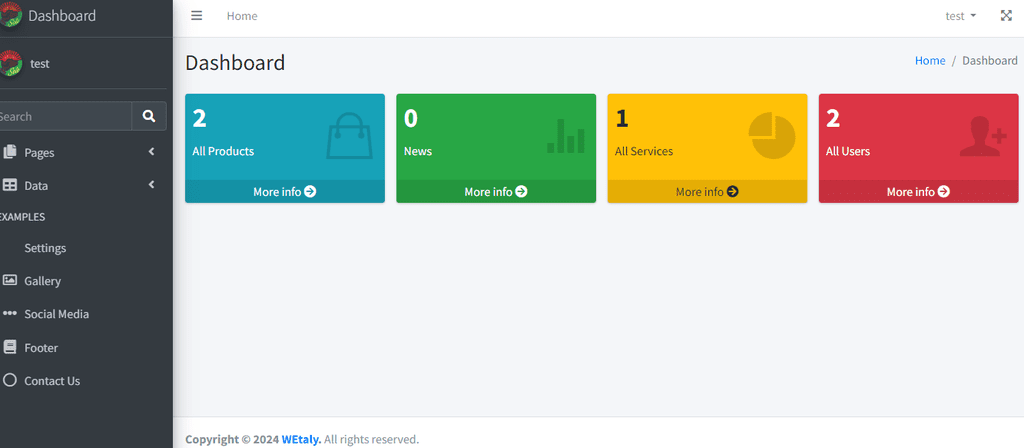Click the All Products label text
Image resolution: width=1024 pixels, height=448 pixels.
tap(223, 151)
